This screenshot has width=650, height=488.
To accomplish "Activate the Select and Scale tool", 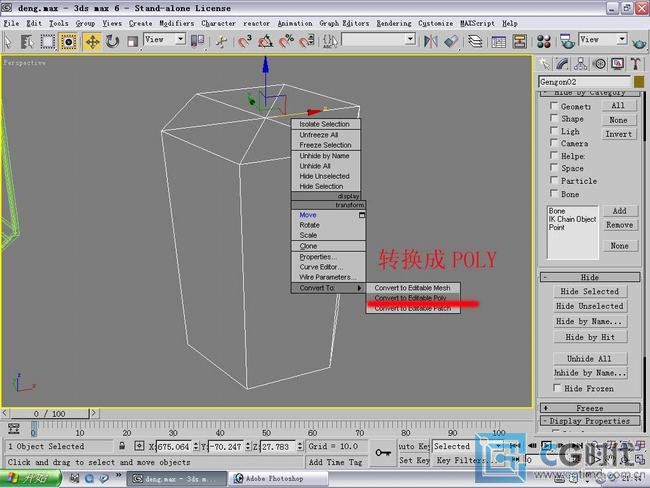I will coord(132,41).
